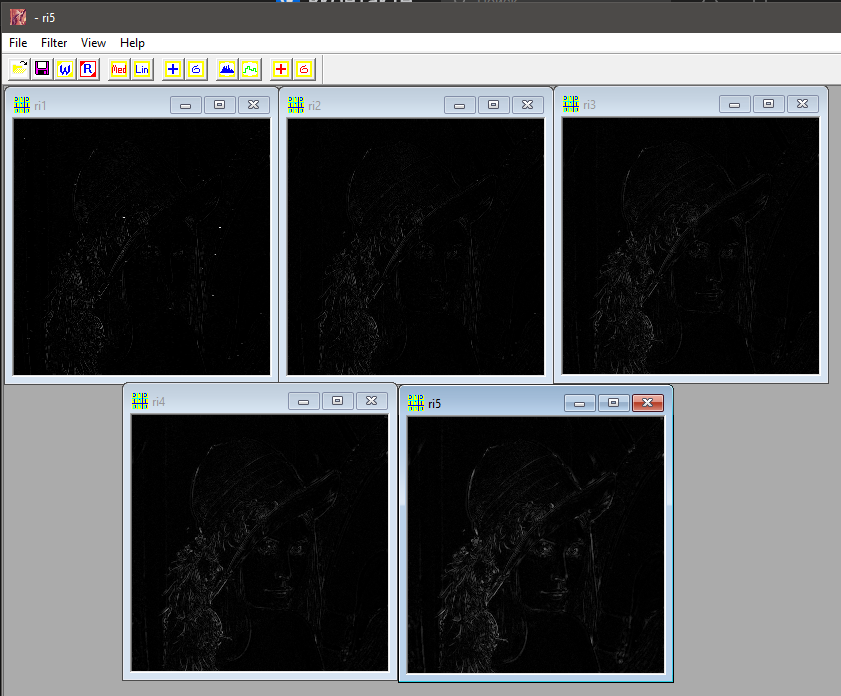Click the ri3 window title text

pos(589,105)
